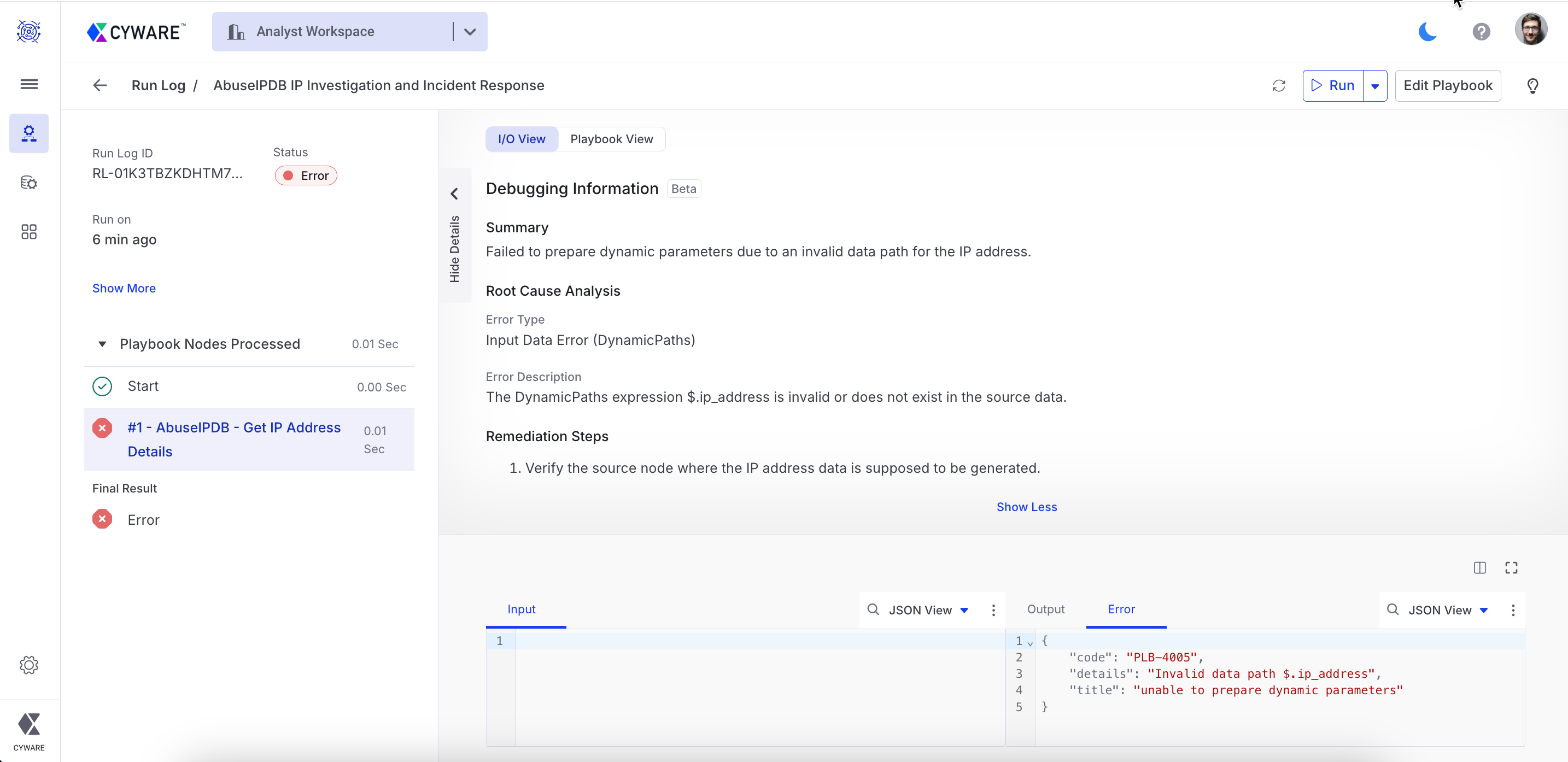This screenshot has height=762, width=1568.
Task: Go back using the left arrow
Action: 100,86
